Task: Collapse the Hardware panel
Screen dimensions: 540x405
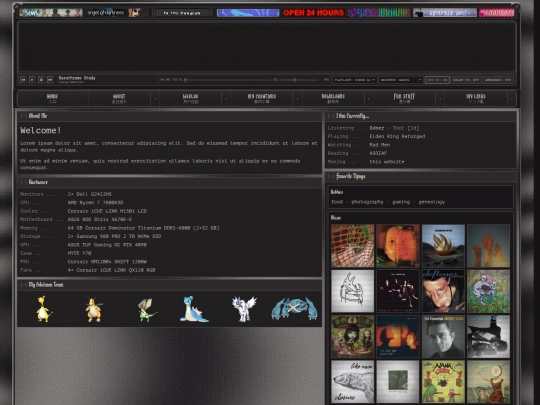Action: pyautogui.click(x=23, y=182)
